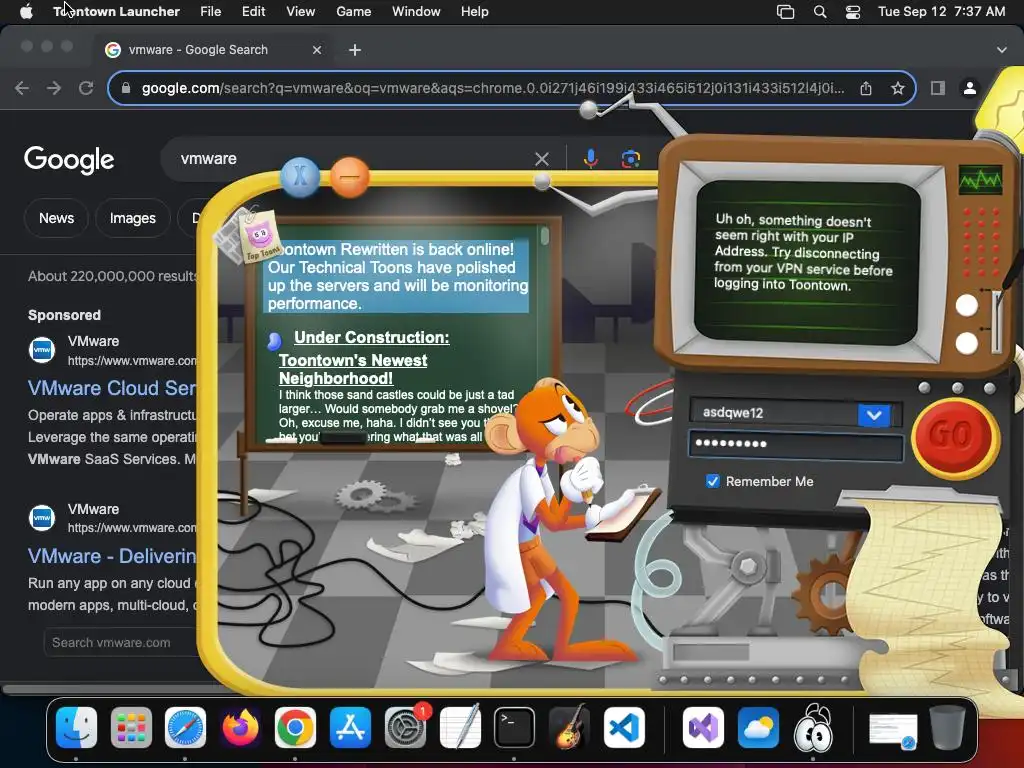Open the Apple menu
The width and height of the screenshot is (1024, 768).
click(x=26, y=12)
